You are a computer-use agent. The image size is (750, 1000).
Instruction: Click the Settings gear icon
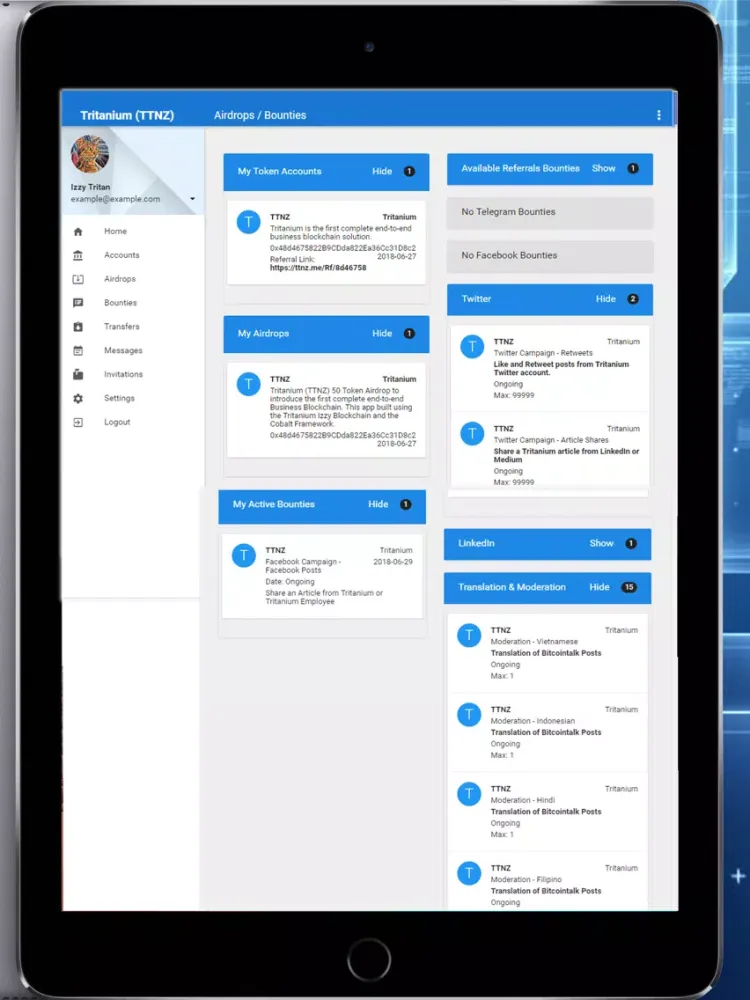pyautogui.click(x=78, y=399)
